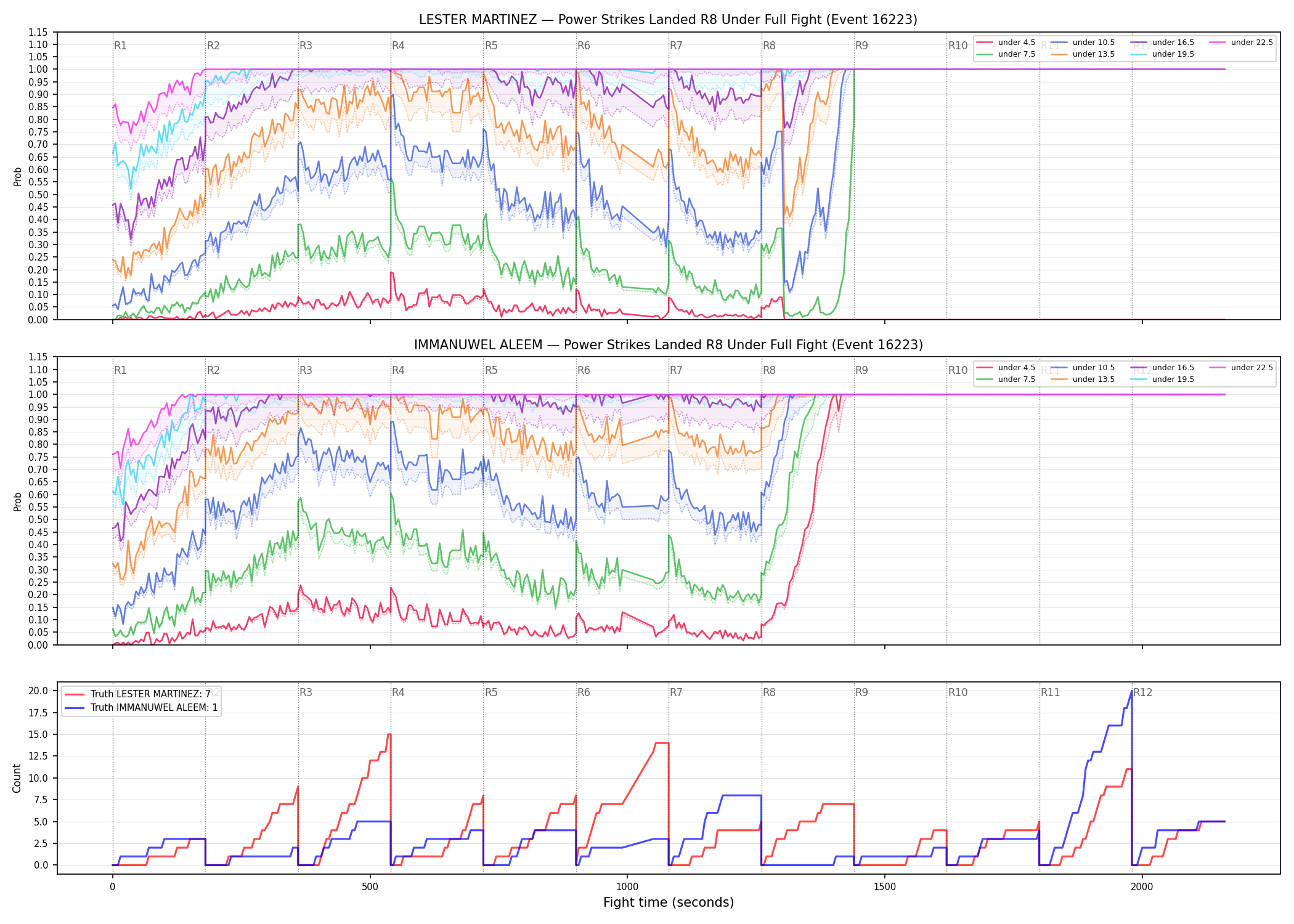The height and width of the screenshot is (924, 1294).
Task: Click the R2 round marker in Martinez chart
Action: (x=213, y=46)
